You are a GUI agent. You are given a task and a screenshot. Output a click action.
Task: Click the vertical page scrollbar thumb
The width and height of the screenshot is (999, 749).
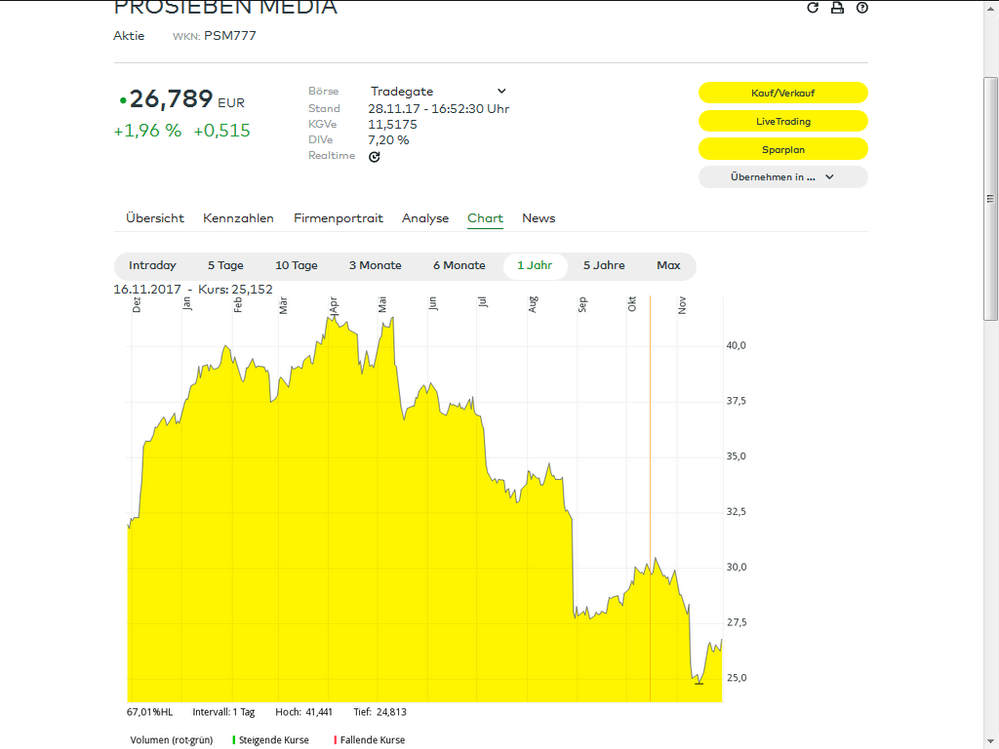pyautogui.click(x=990, y=200)
